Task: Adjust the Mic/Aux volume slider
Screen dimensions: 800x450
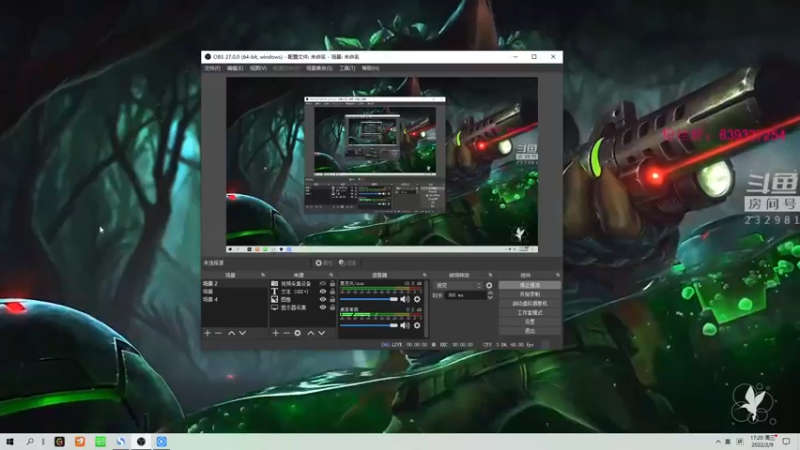Action: 369,299
